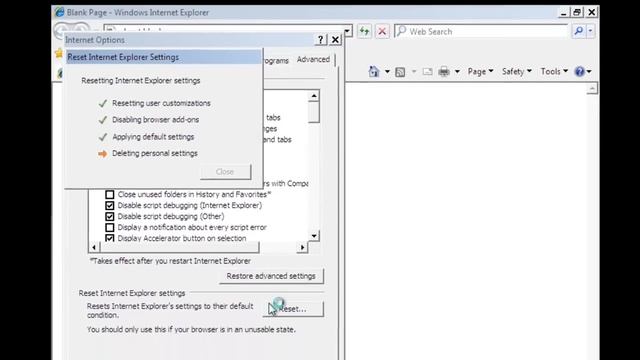Click the 'Deleting personal settings' step text
The image size is (640, 360).
pos(155,153)
